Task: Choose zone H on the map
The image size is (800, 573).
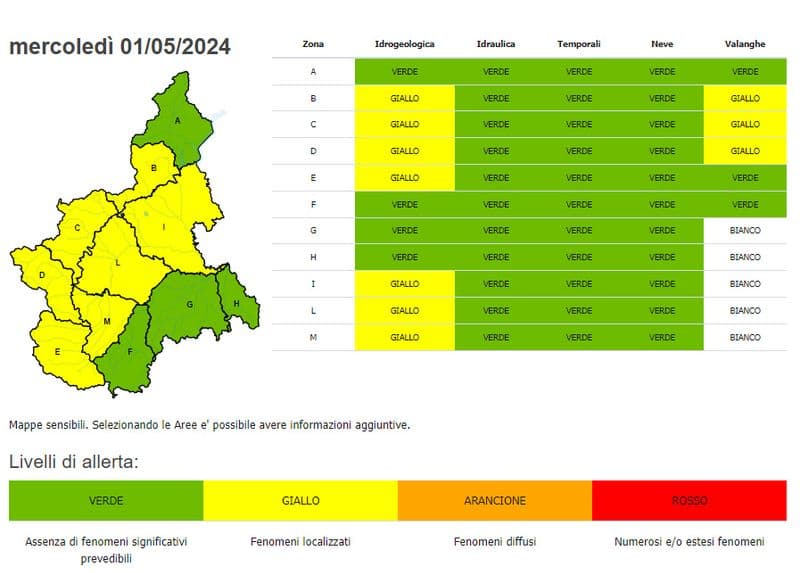Action: [236, 303]
